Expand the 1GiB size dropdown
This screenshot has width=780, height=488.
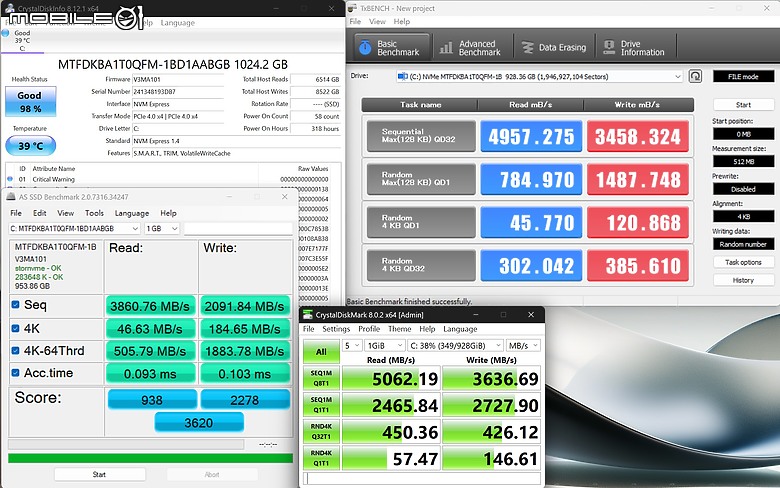[385, 346]
